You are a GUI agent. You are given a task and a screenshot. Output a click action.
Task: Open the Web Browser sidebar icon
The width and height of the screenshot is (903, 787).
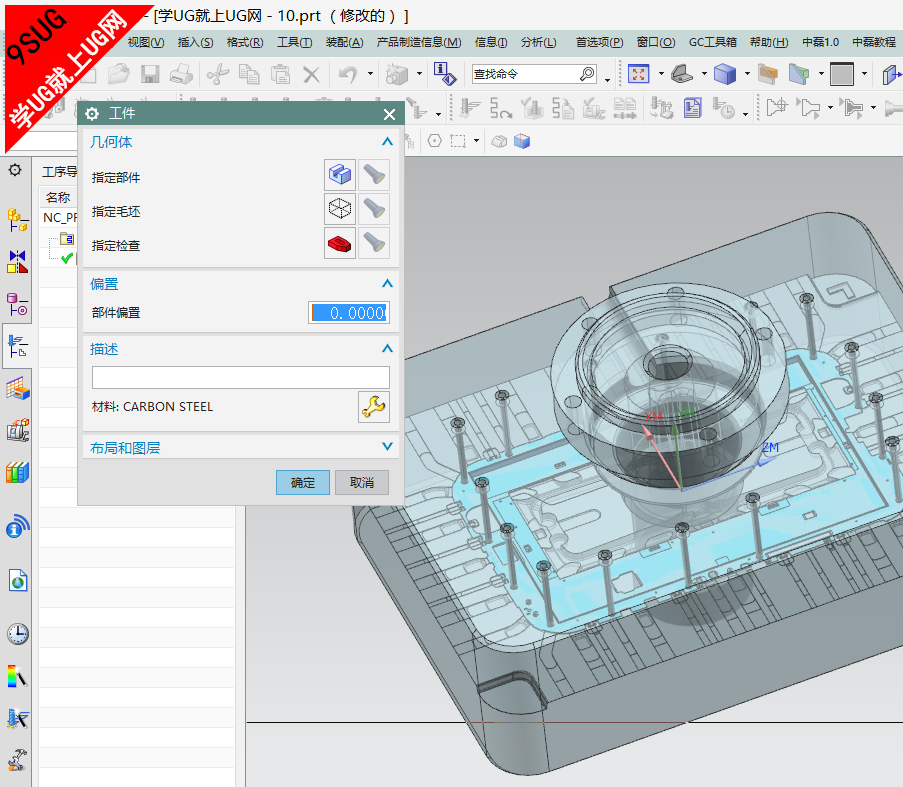[x=17, y=580]
